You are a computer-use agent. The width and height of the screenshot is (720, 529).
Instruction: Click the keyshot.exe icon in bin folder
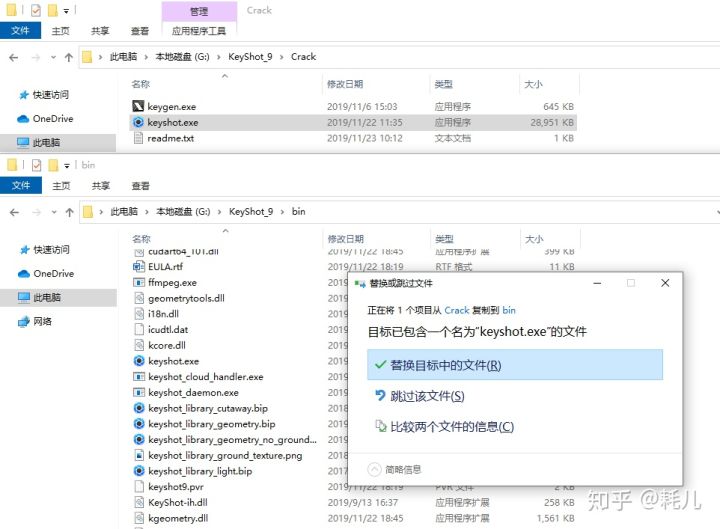pyautogui.click(x=139, y=361)
